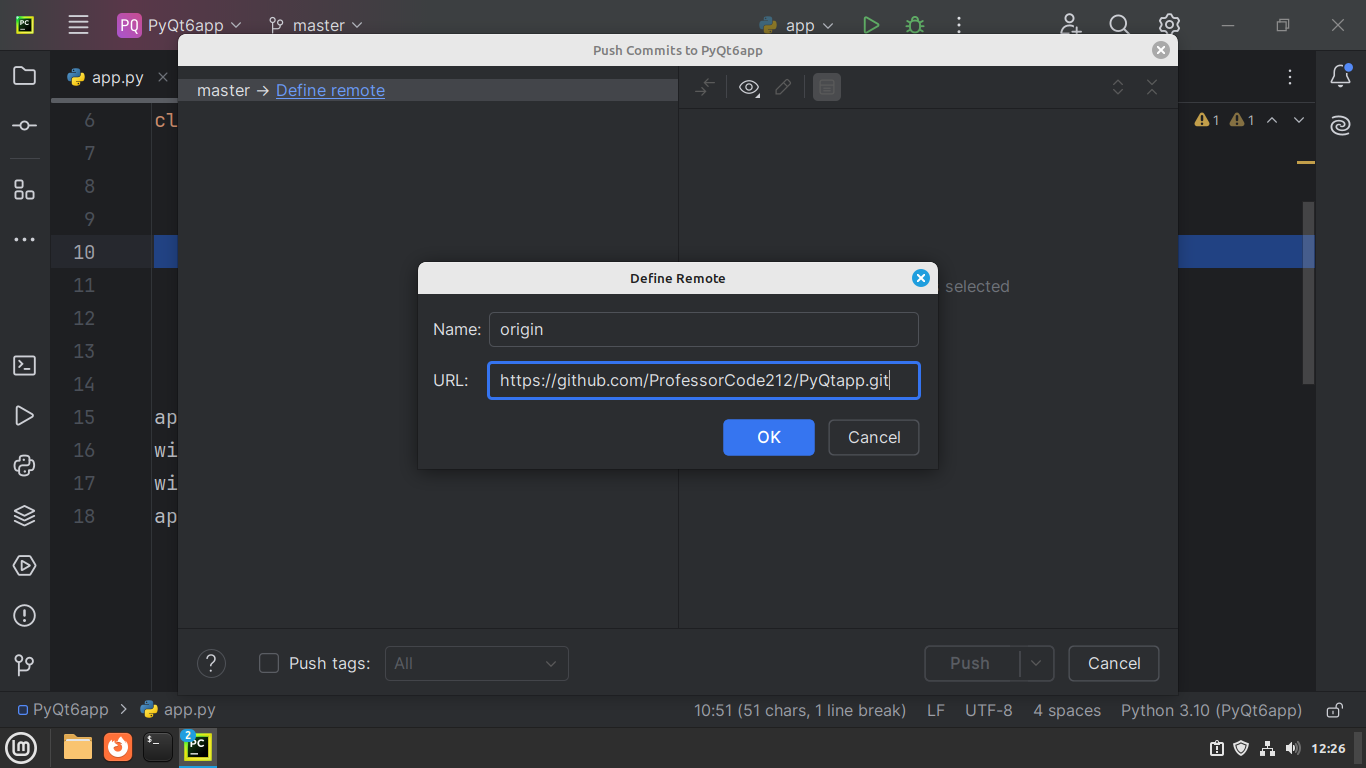Viewport: 1366px width, 768px height.
Task: Click the Define remote link
Action: tap(330, 90)
